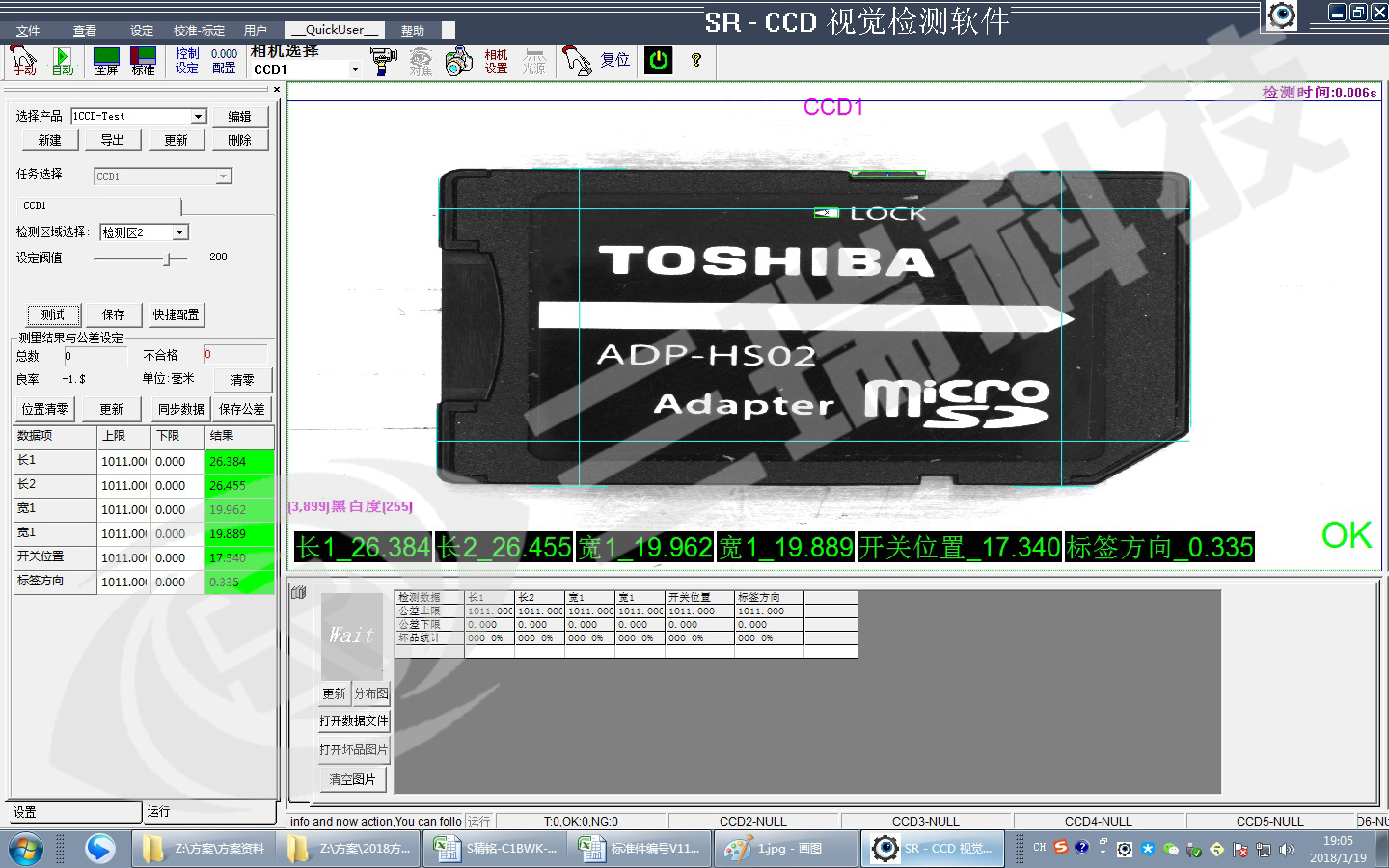Click the 保存公差 save tolerance button

[241, 409]
